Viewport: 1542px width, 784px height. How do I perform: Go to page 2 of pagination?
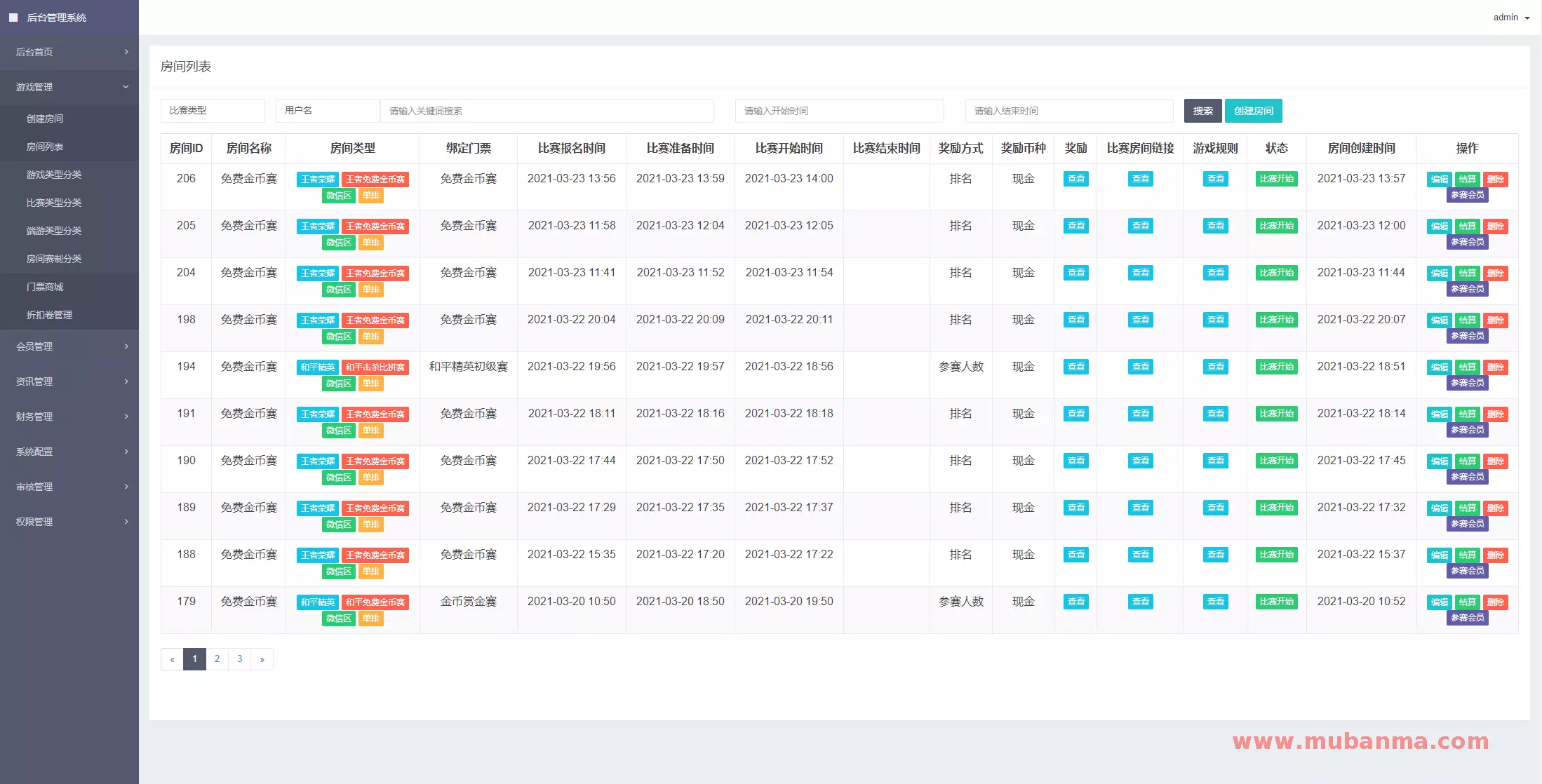[217, 659]
